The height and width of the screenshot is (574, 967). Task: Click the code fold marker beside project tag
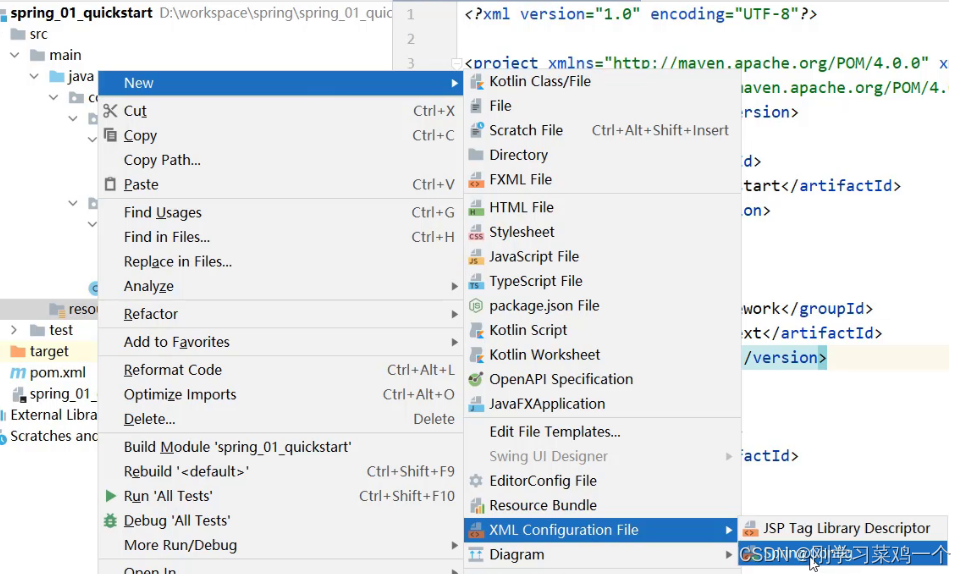point(456,63)
